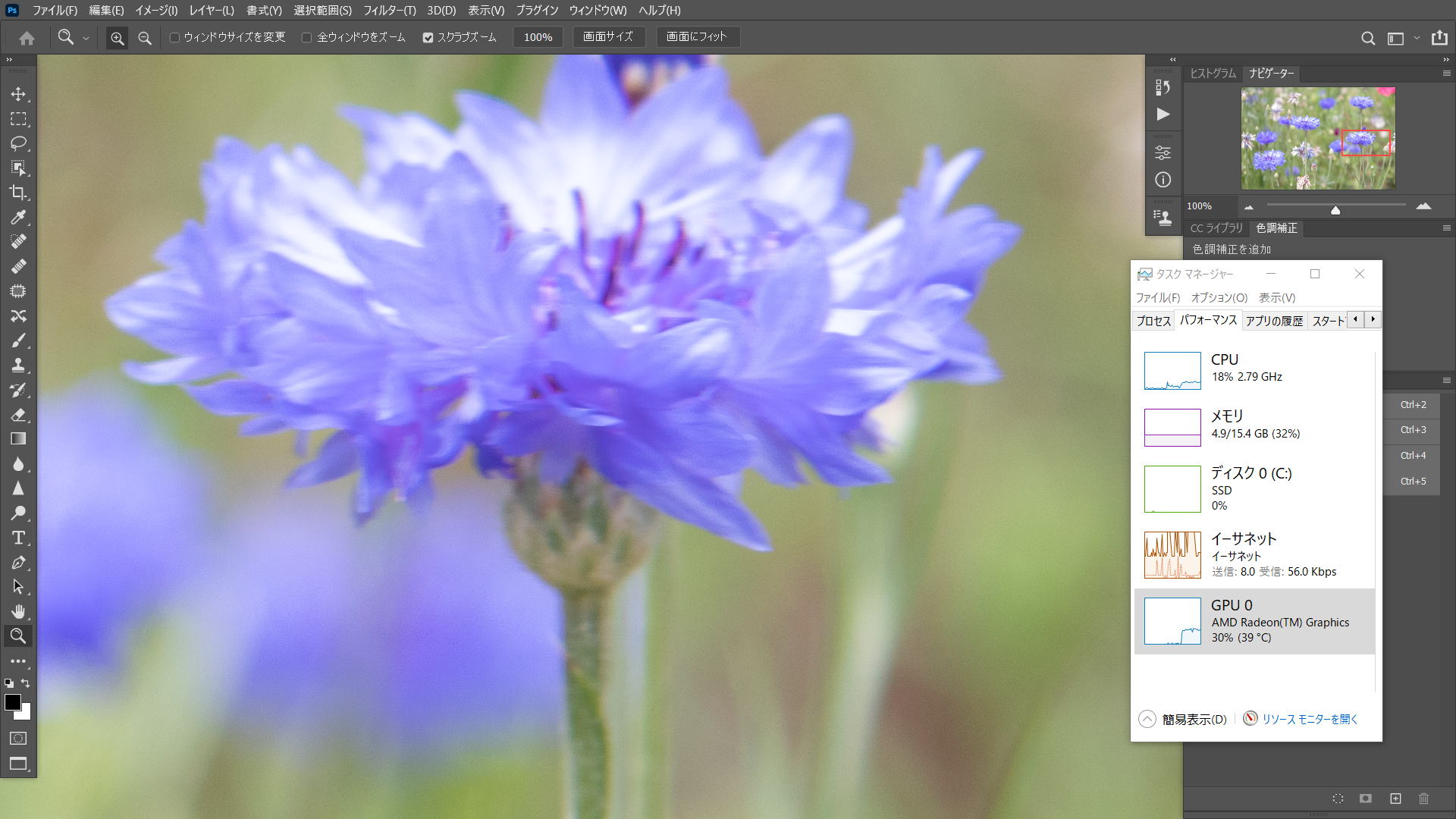Open the フィルター menu

tap(389, 11)
